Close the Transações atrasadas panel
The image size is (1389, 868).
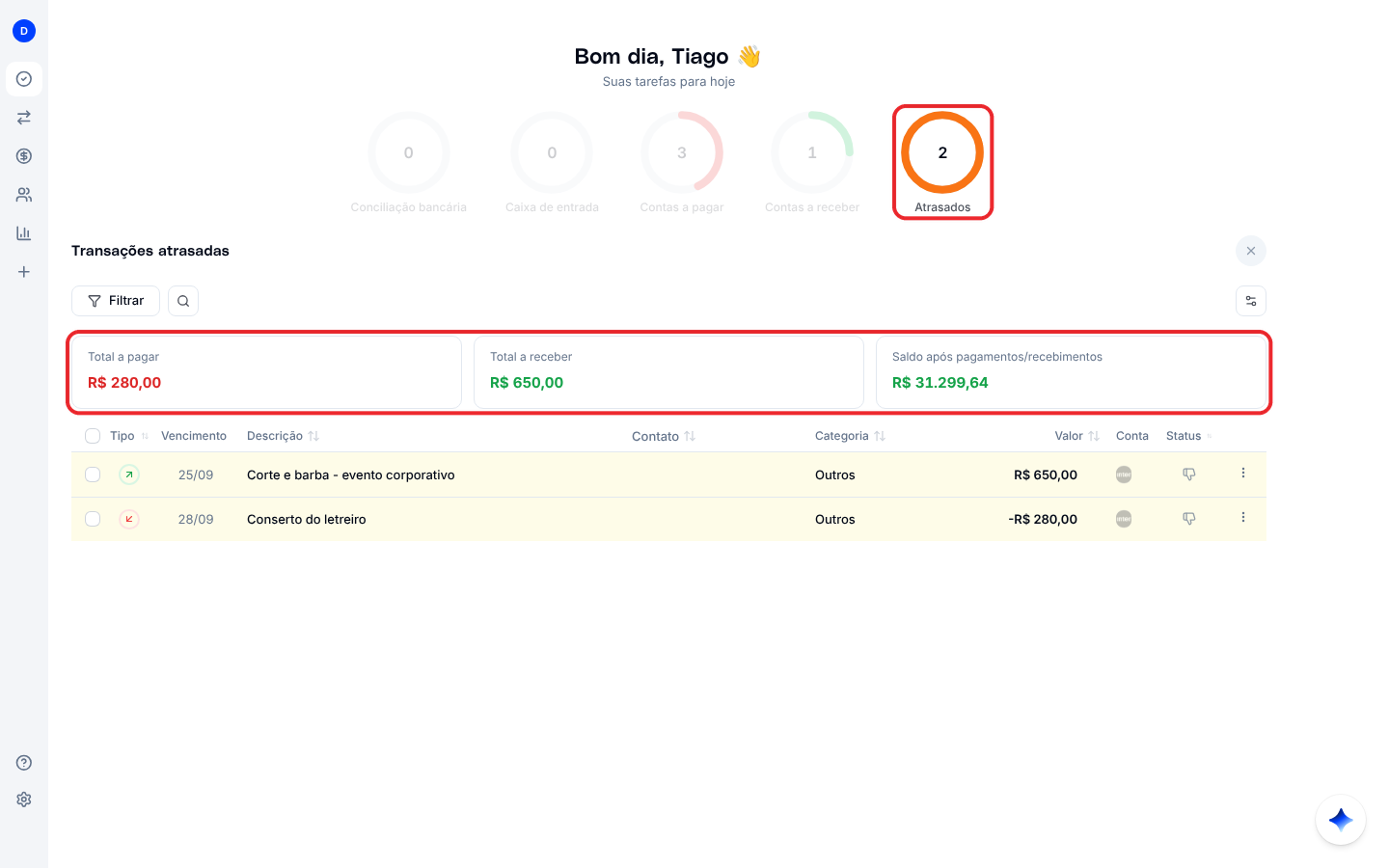pos(1251,251)
